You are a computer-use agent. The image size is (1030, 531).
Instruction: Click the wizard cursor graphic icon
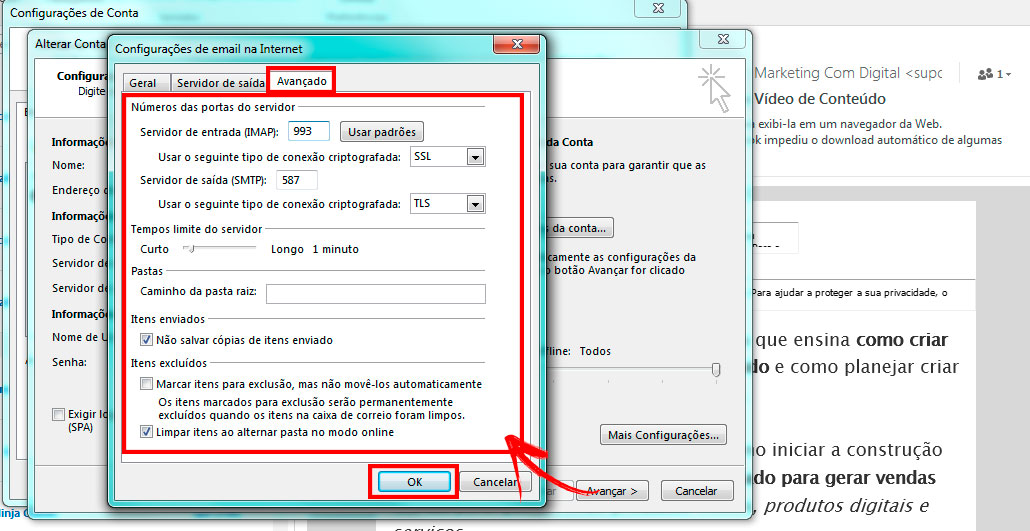[714, 88]
